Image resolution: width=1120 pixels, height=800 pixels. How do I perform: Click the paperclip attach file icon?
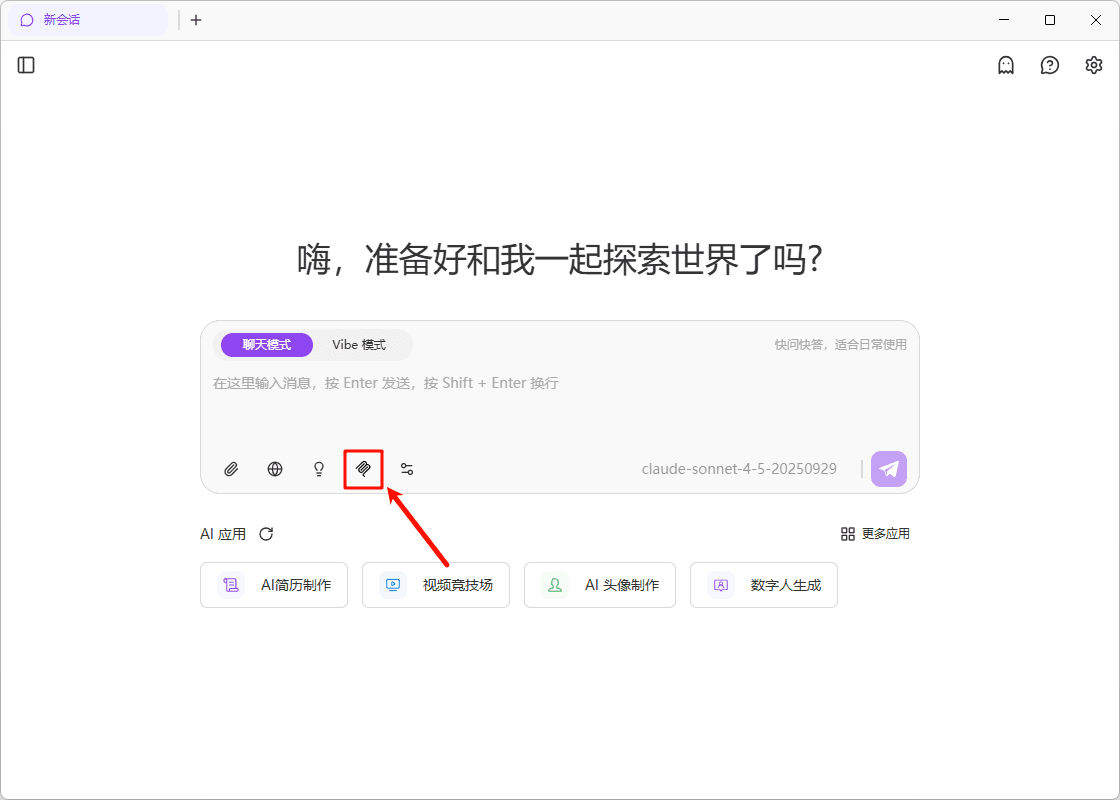coord(231,469)
